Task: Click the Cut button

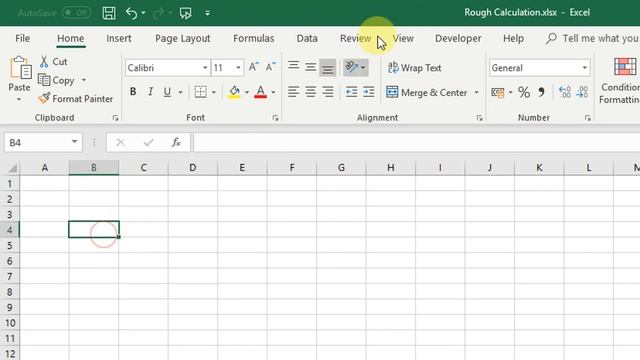Action: point(54,62)
